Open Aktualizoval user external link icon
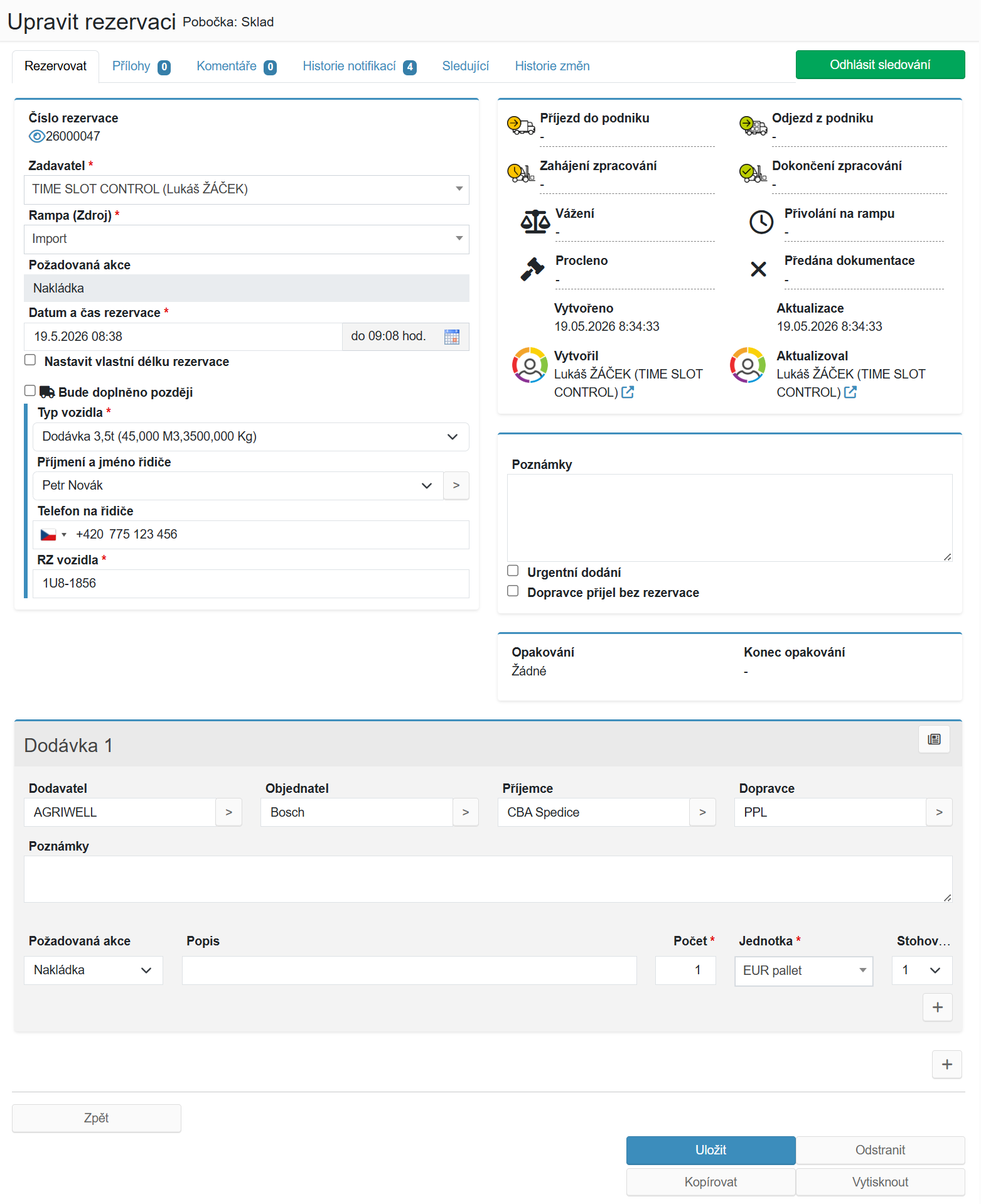The width and height of the screenshot is (981, 1204). click(850, 392)
